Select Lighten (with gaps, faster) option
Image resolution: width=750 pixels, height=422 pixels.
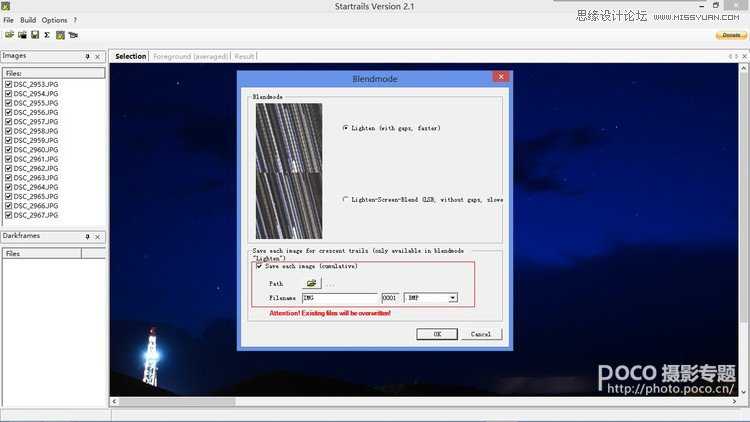[x=346, y=128]
